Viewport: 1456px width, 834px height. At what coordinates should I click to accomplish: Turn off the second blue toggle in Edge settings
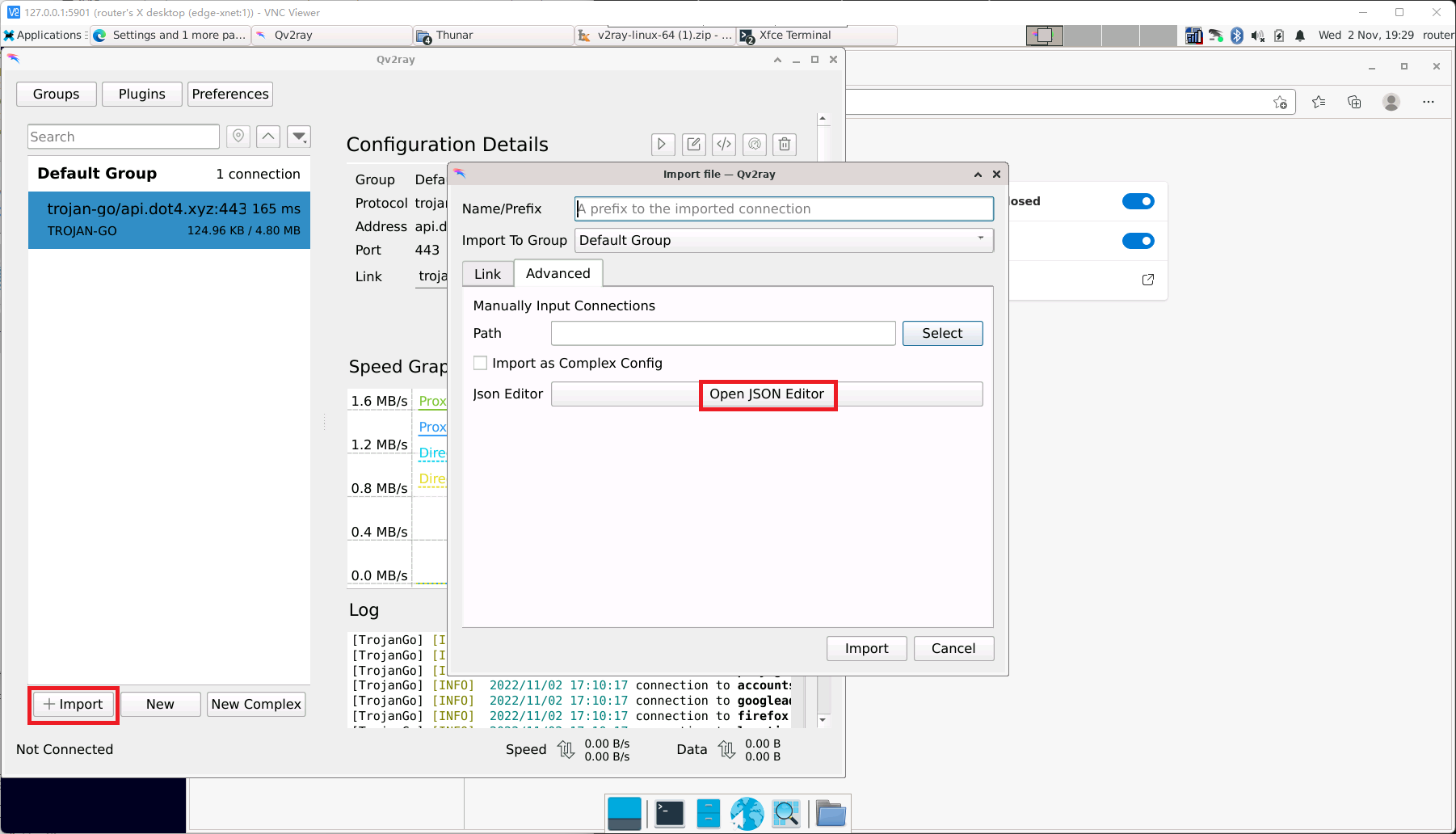point(1138,241)
